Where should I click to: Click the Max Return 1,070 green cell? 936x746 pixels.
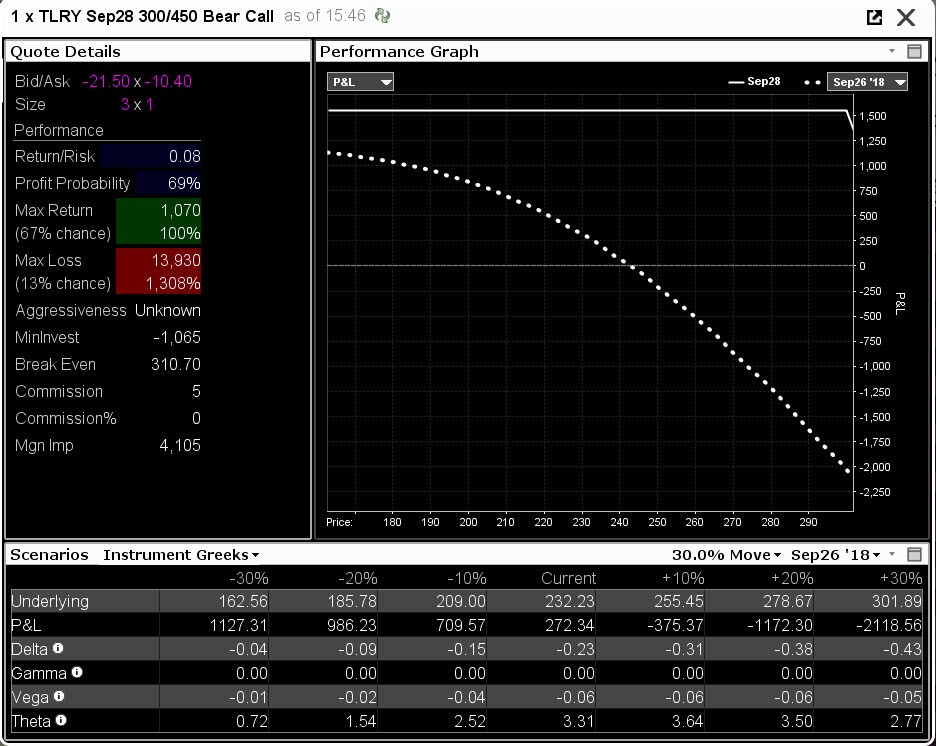tap(158, 210)
